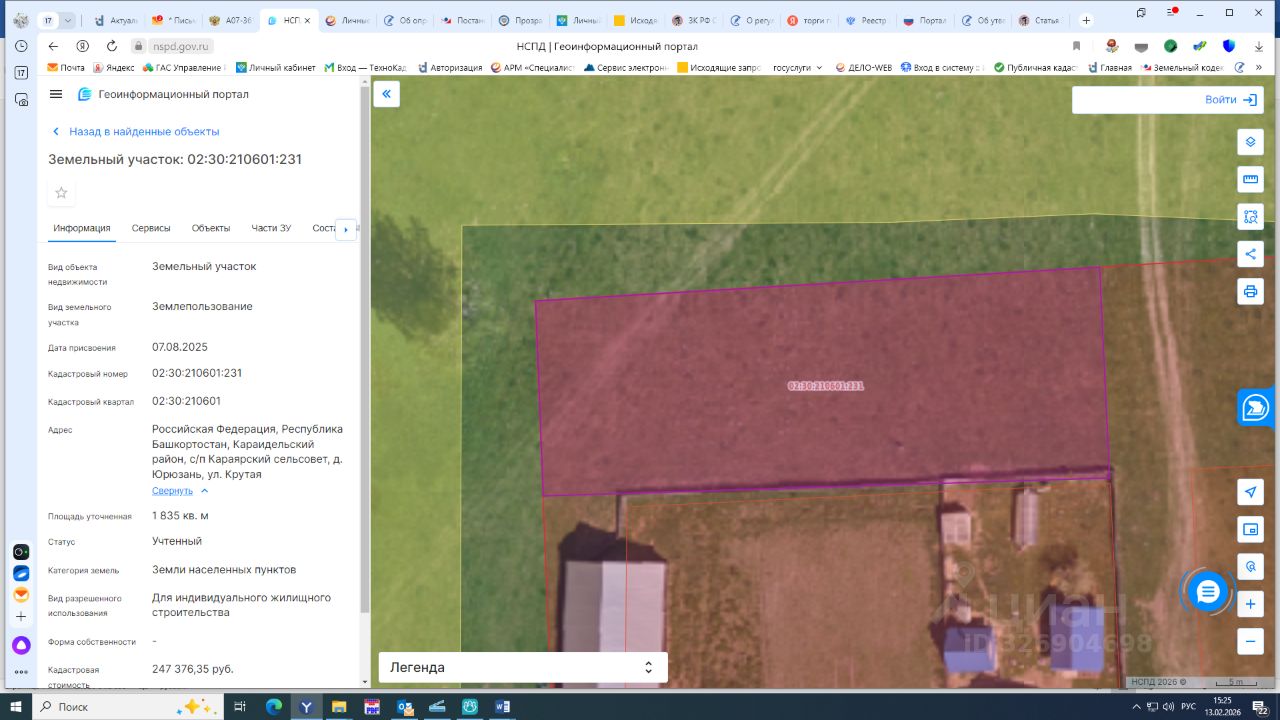Viewport: 1280px width, 720px height.
Task: Click Земли населенных пунктов category value
Action: point(224,570)
